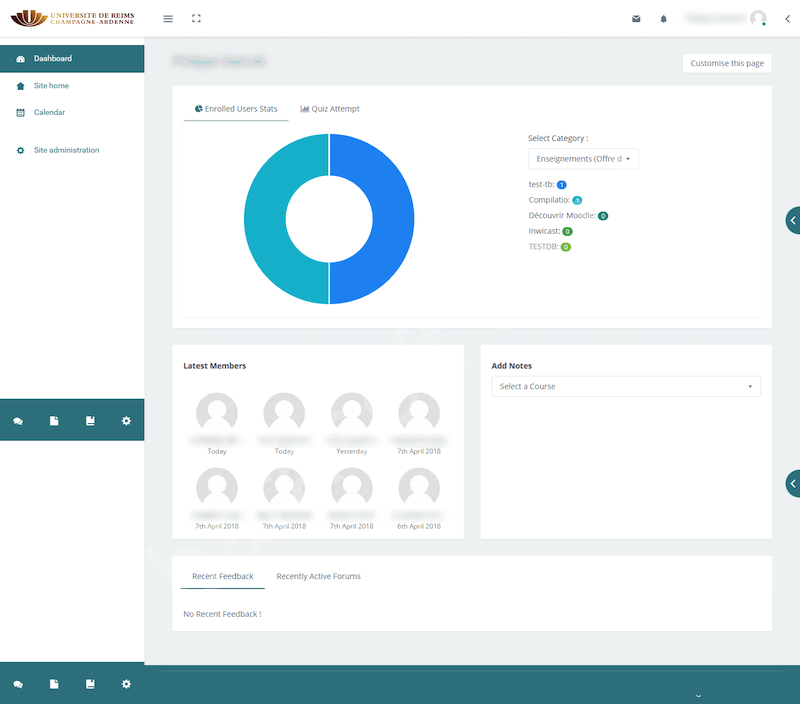Open the Recent Feedback tab
The image size is (800, 704).
pos(222,576)
